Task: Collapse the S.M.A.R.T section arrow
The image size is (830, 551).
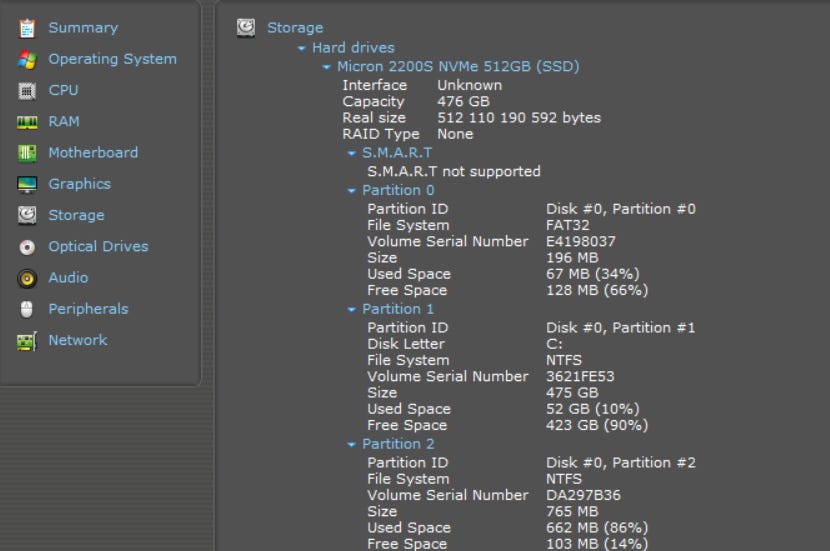Action: [x=351, y=153]
